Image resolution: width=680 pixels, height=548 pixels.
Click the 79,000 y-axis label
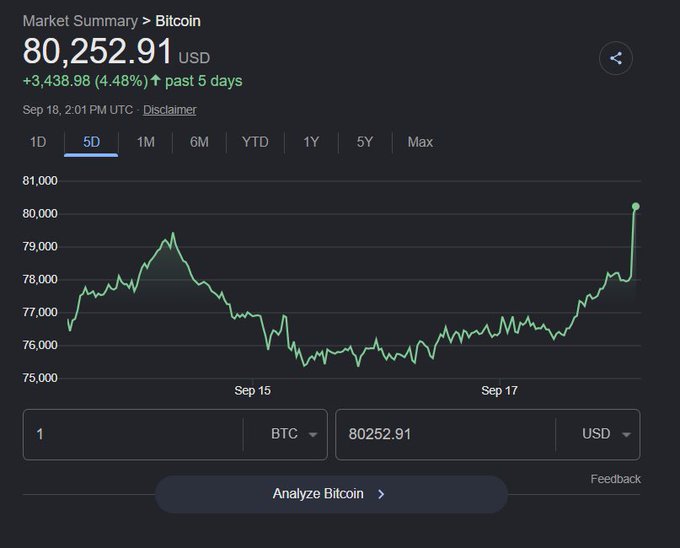pos(40,247)
